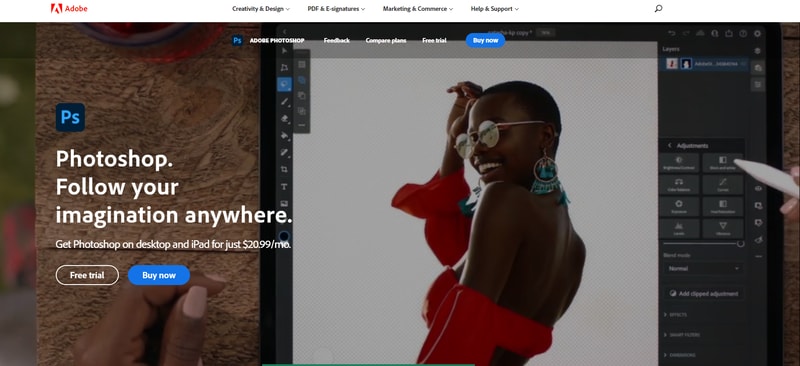Choose Vibrance adjustment tile
Image resolution: width=800 pixels, height=366 pixels.
click(x=722, y=228)
